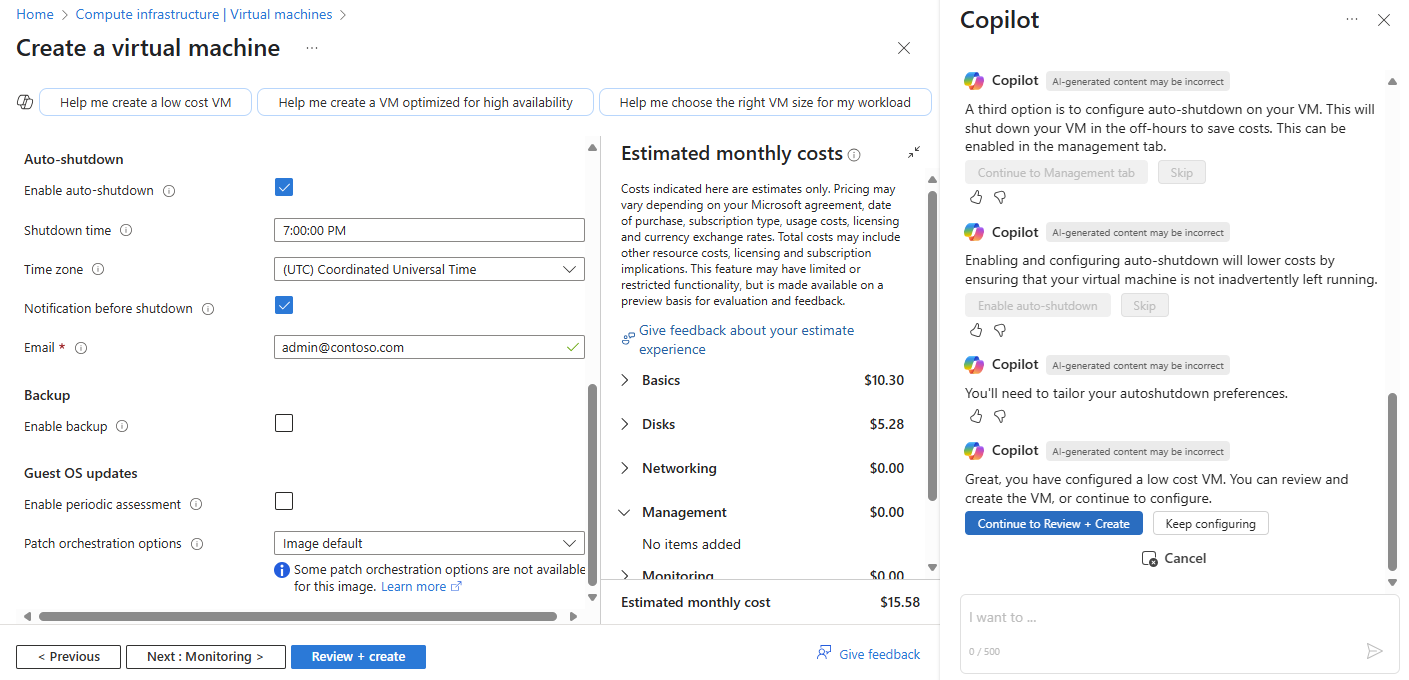Click Continue to Review + Create button
Viewport: 1409px width, 680px height.
click(1053, 523)
